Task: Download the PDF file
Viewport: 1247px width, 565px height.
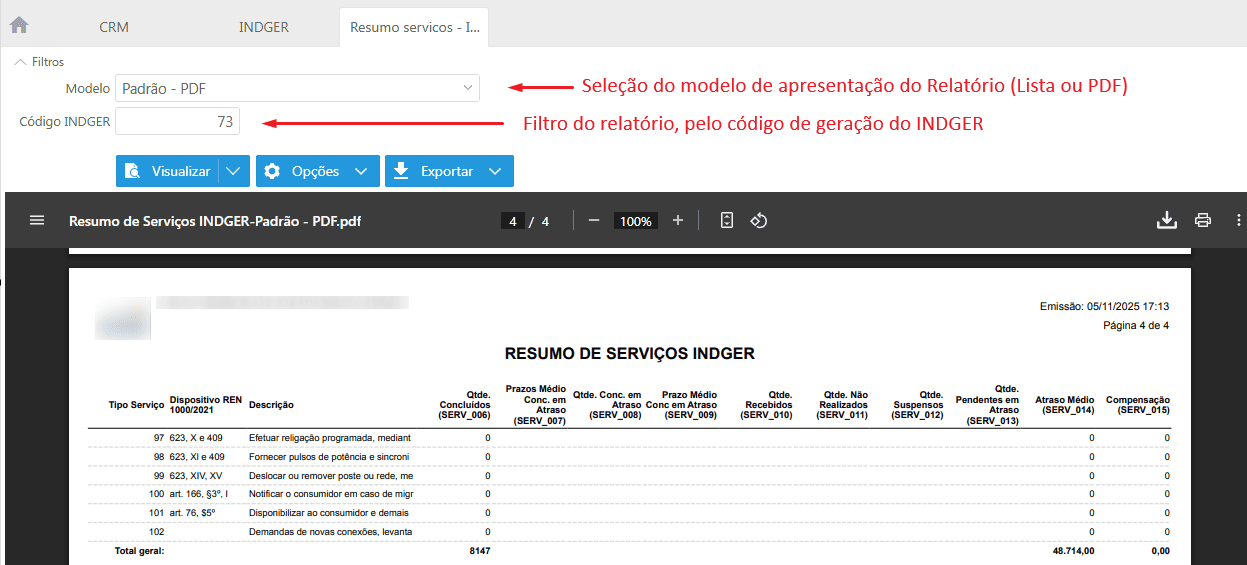Action: pos(1166,220)
